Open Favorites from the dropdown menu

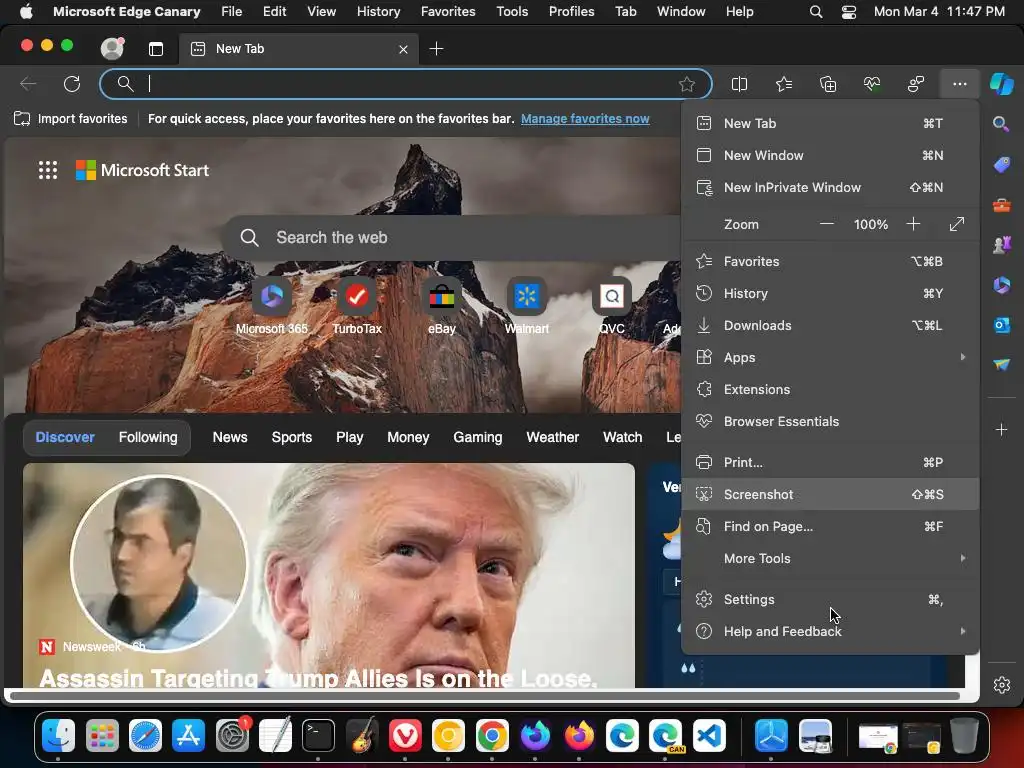coord(831,261)
